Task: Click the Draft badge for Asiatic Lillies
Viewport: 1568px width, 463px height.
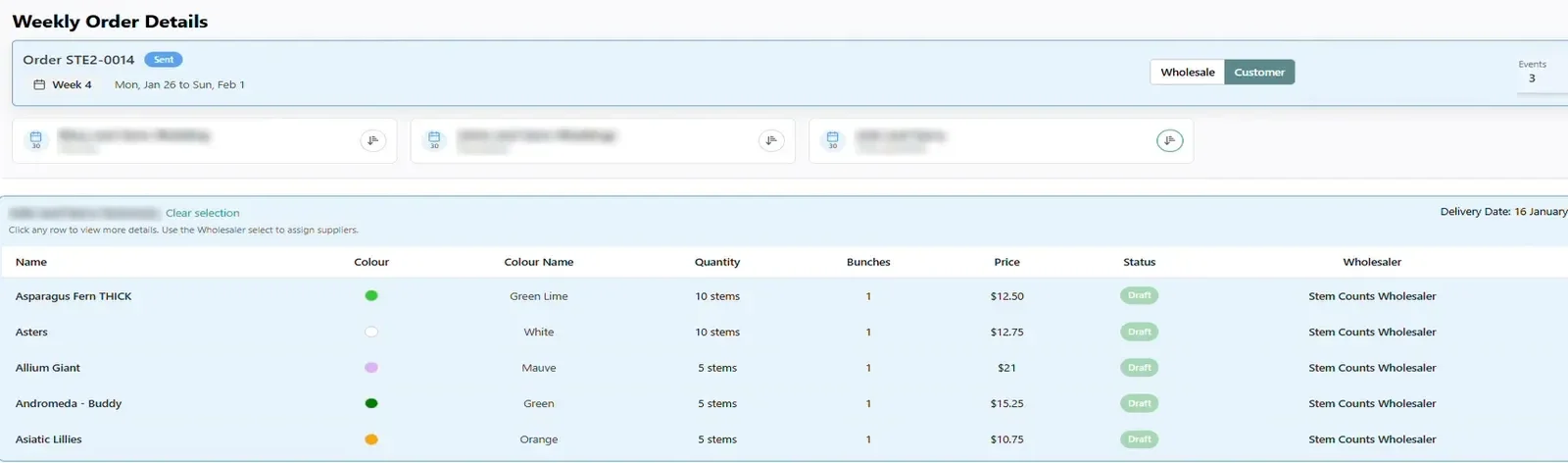Action: pyautogui.click(x=1139, y=439)
